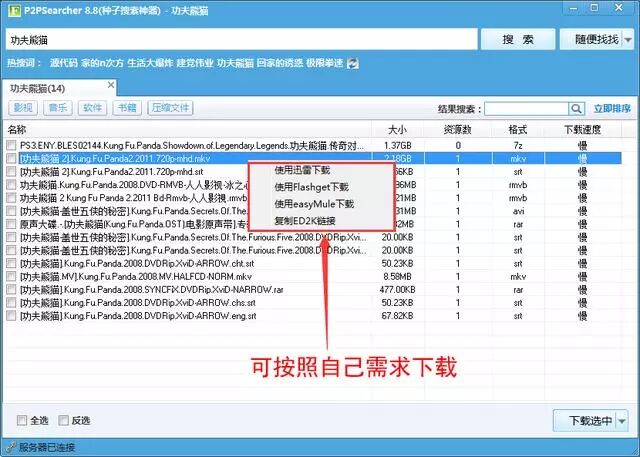This screenshot has height=457, width=640.
Task: Filter results by 影视
Action: pos(23,108)
